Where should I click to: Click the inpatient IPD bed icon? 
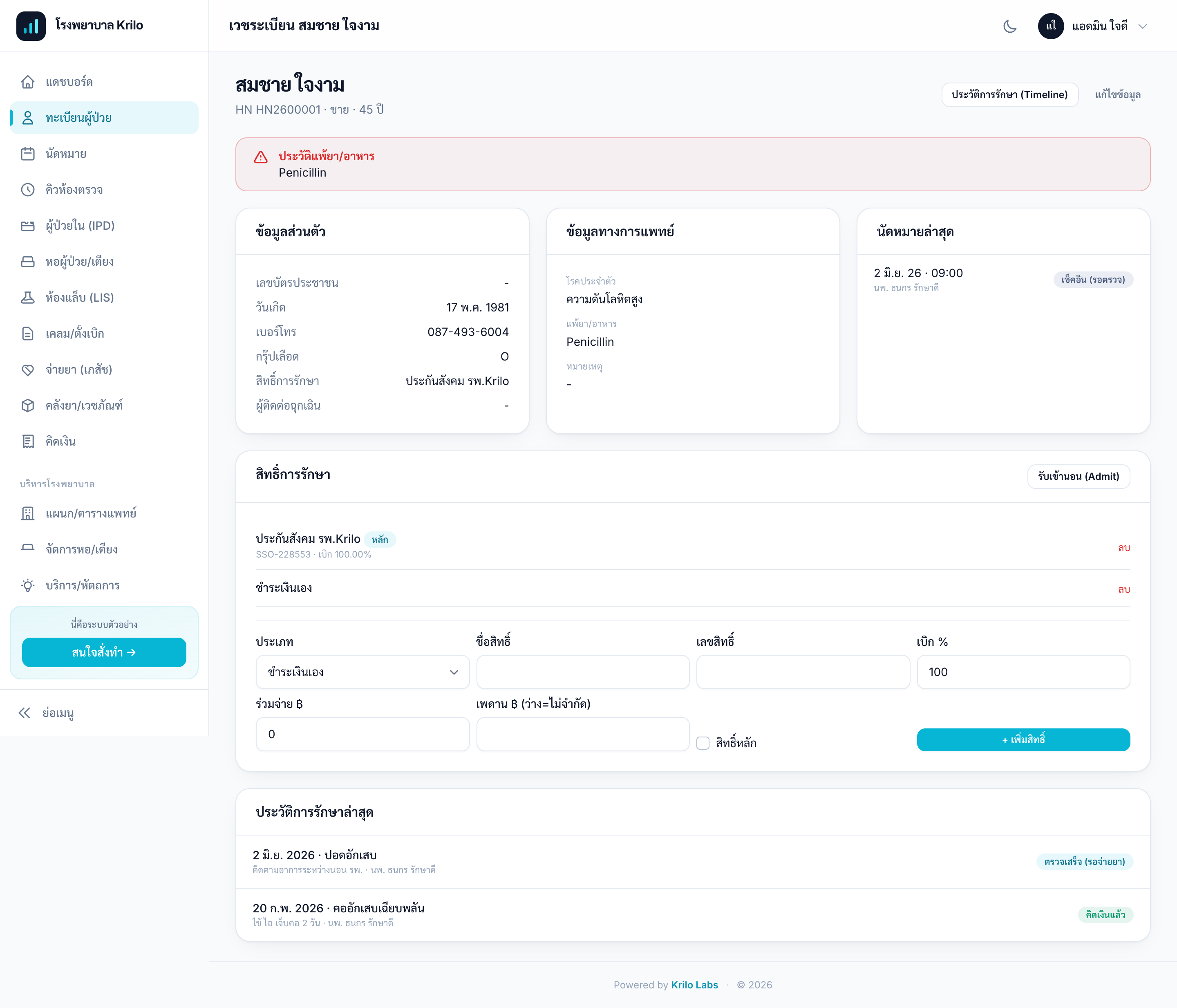pyautogui.click(x=28, y=226)
